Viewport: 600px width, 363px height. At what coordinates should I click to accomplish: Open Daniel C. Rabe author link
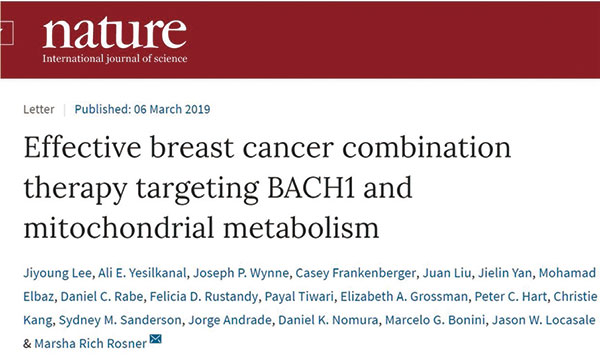pos(102,296)
